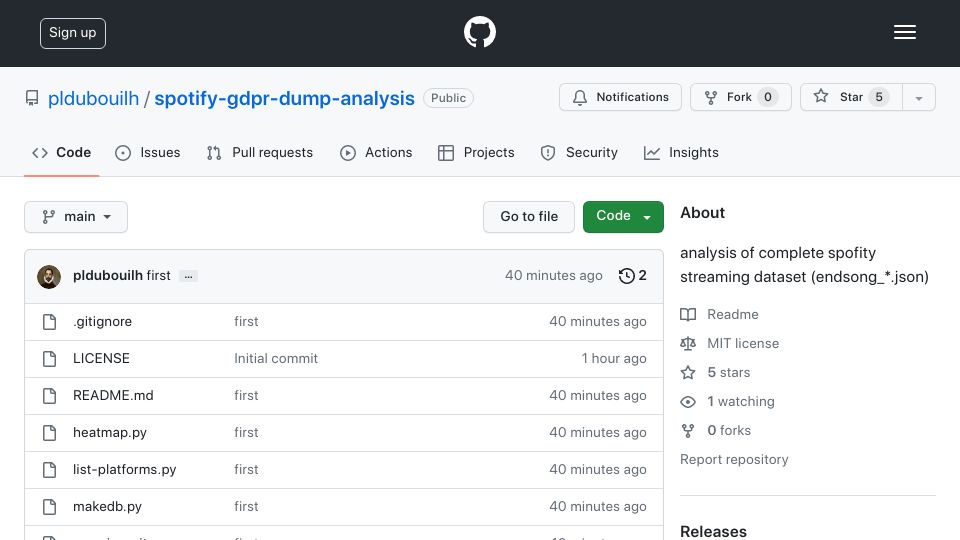Open 'Initial commit' message for LICENSE
Image resolution: width=960 pixels, height=540 pixels.
coord(276,358)
